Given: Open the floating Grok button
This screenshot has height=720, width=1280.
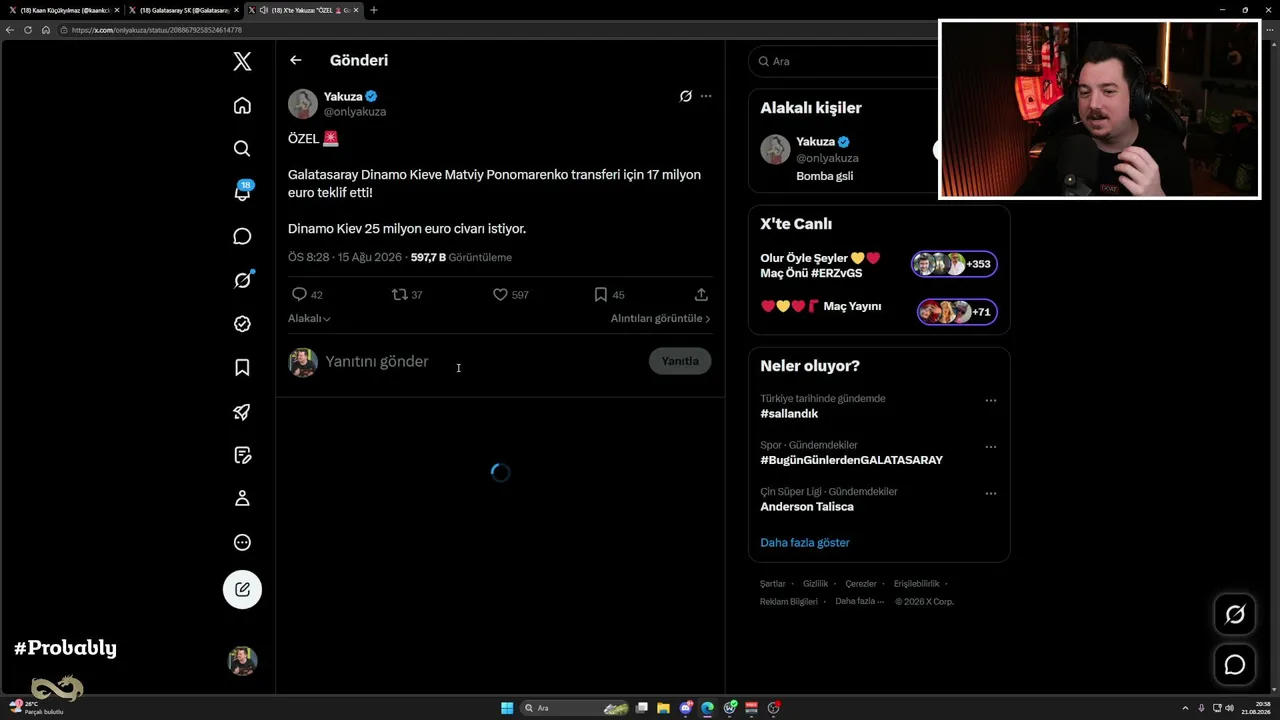Looking at the screenshot, I should point(1235,614).
